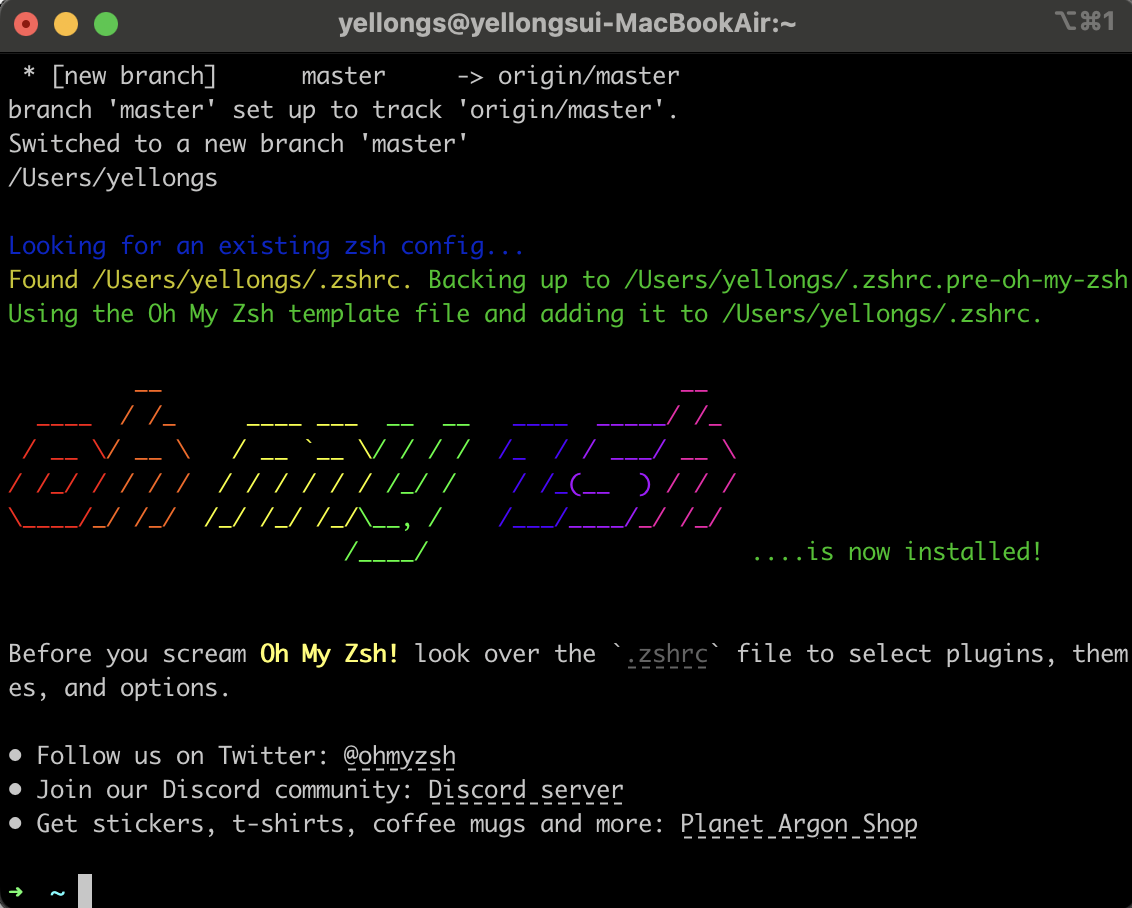The height and width of the screenshot is (908, 1132).
Task: Click 'Join our Discord community:' text
Action: (x=225, y=790)
